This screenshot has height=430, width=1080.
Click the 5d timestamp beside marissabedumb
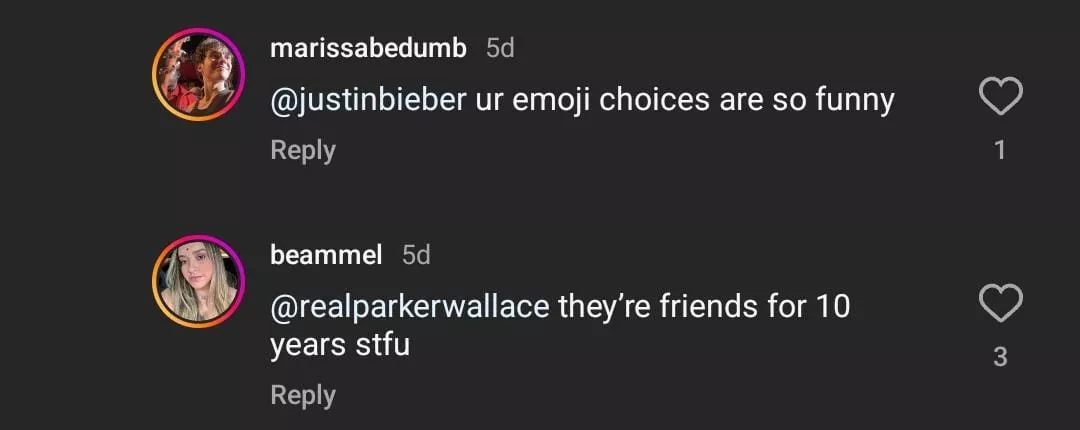pyautogui.click(x=500, y=48)
